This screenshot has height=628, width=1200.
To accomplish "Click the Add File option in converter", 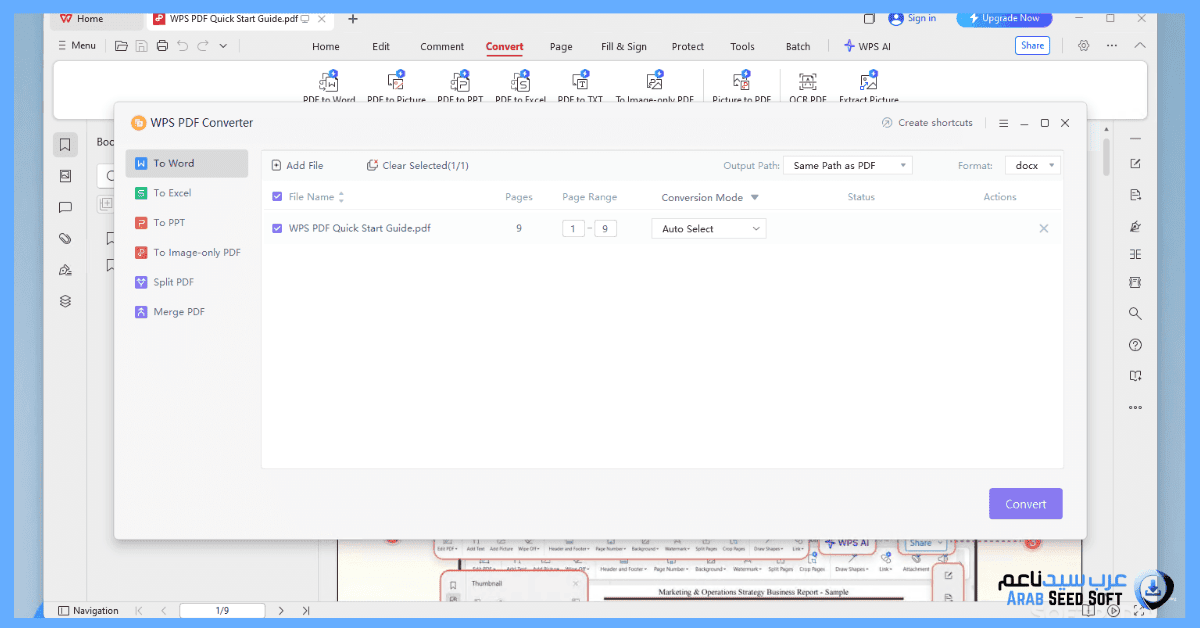I will 300,165.
